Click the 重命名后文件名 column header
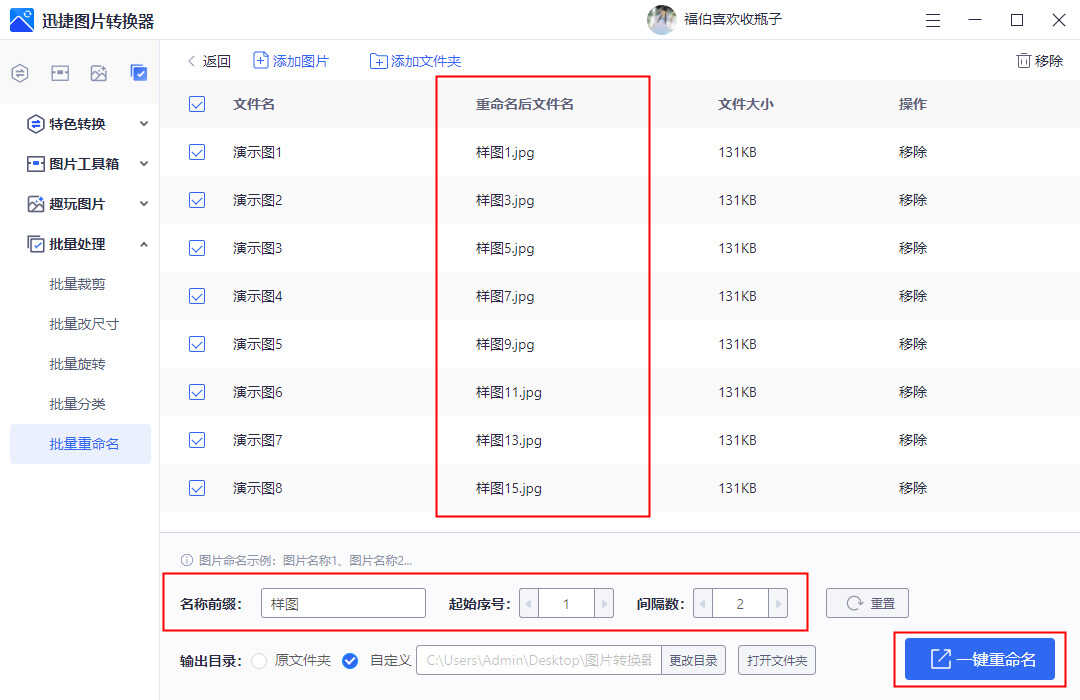 coord(525,104)
